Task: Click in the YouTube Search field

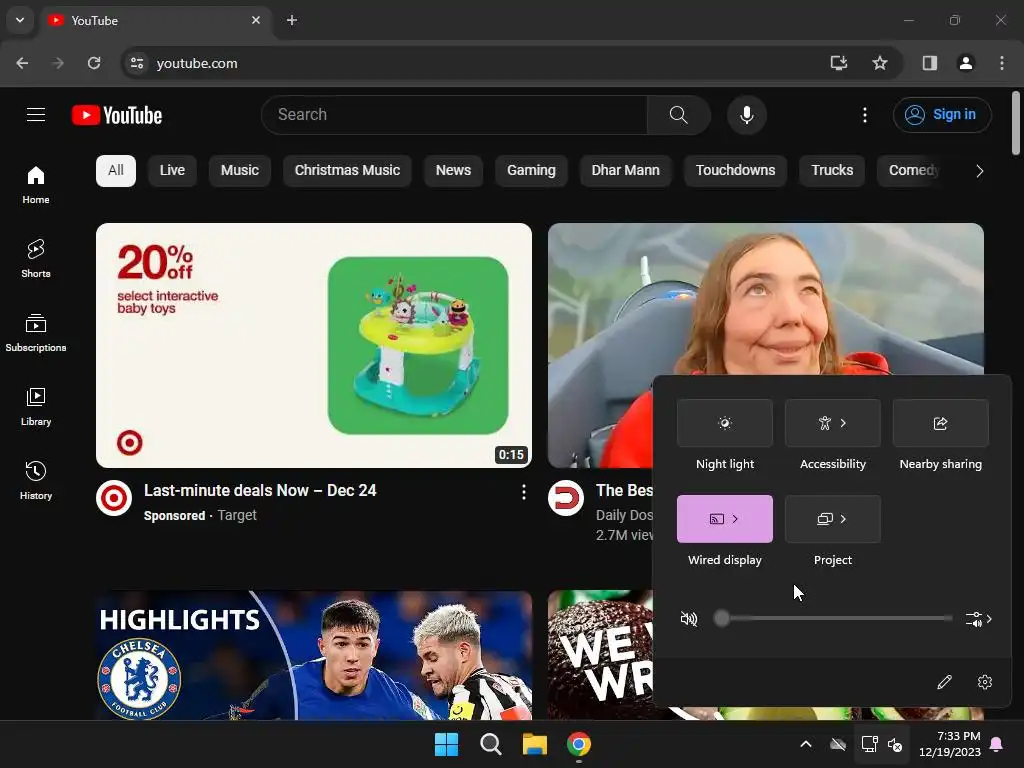Action: pyautogui.click(x=454, y=115)
